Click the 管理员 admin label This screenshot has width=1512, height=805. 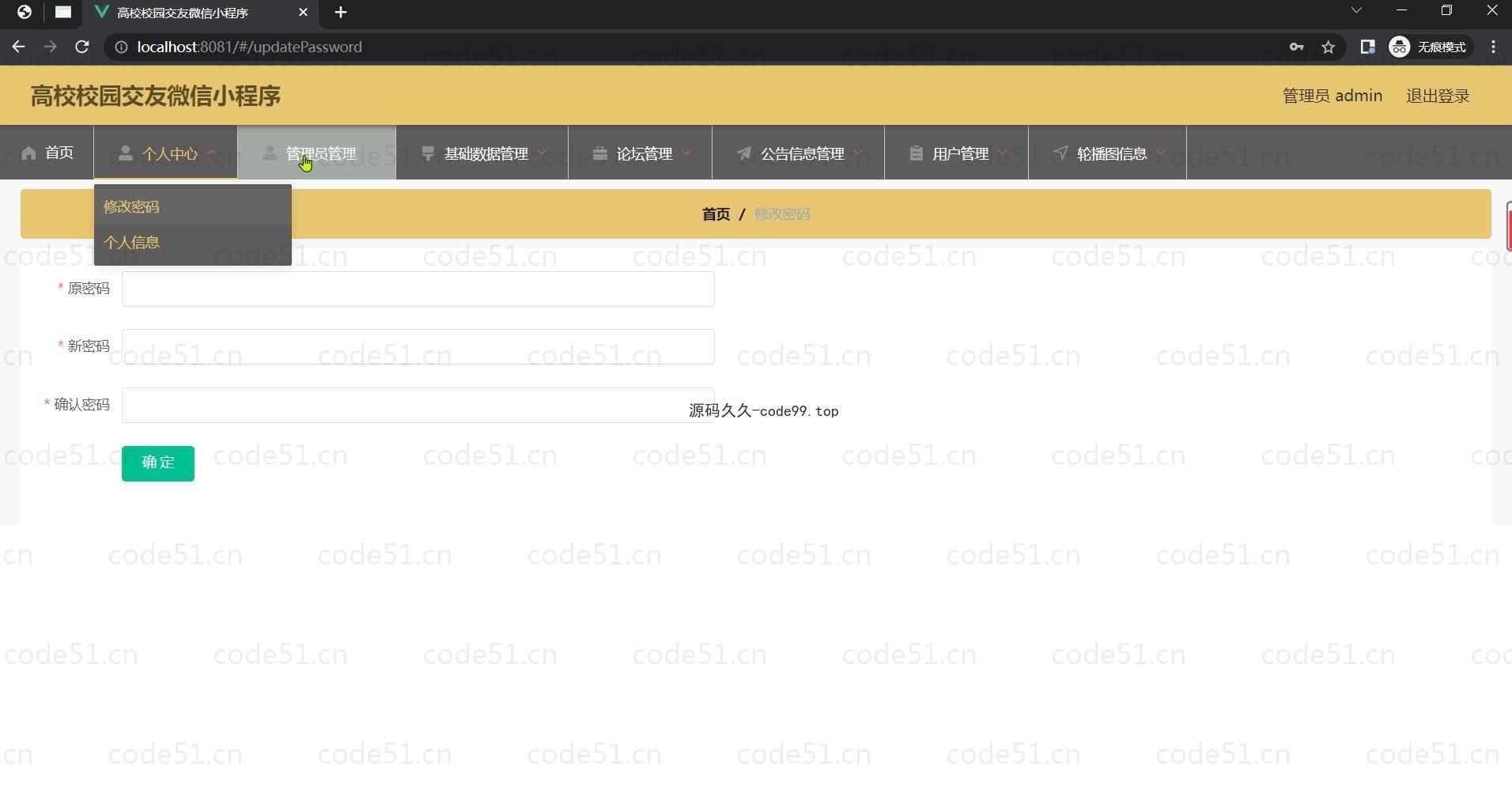(x=1332, y=96)
